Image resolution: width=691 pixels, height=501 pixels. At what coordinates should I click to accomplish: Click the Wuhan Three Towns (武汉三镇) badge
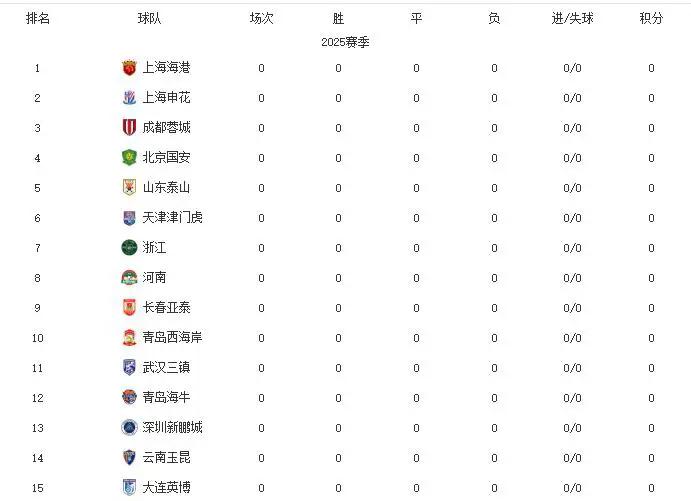[129, 368]
